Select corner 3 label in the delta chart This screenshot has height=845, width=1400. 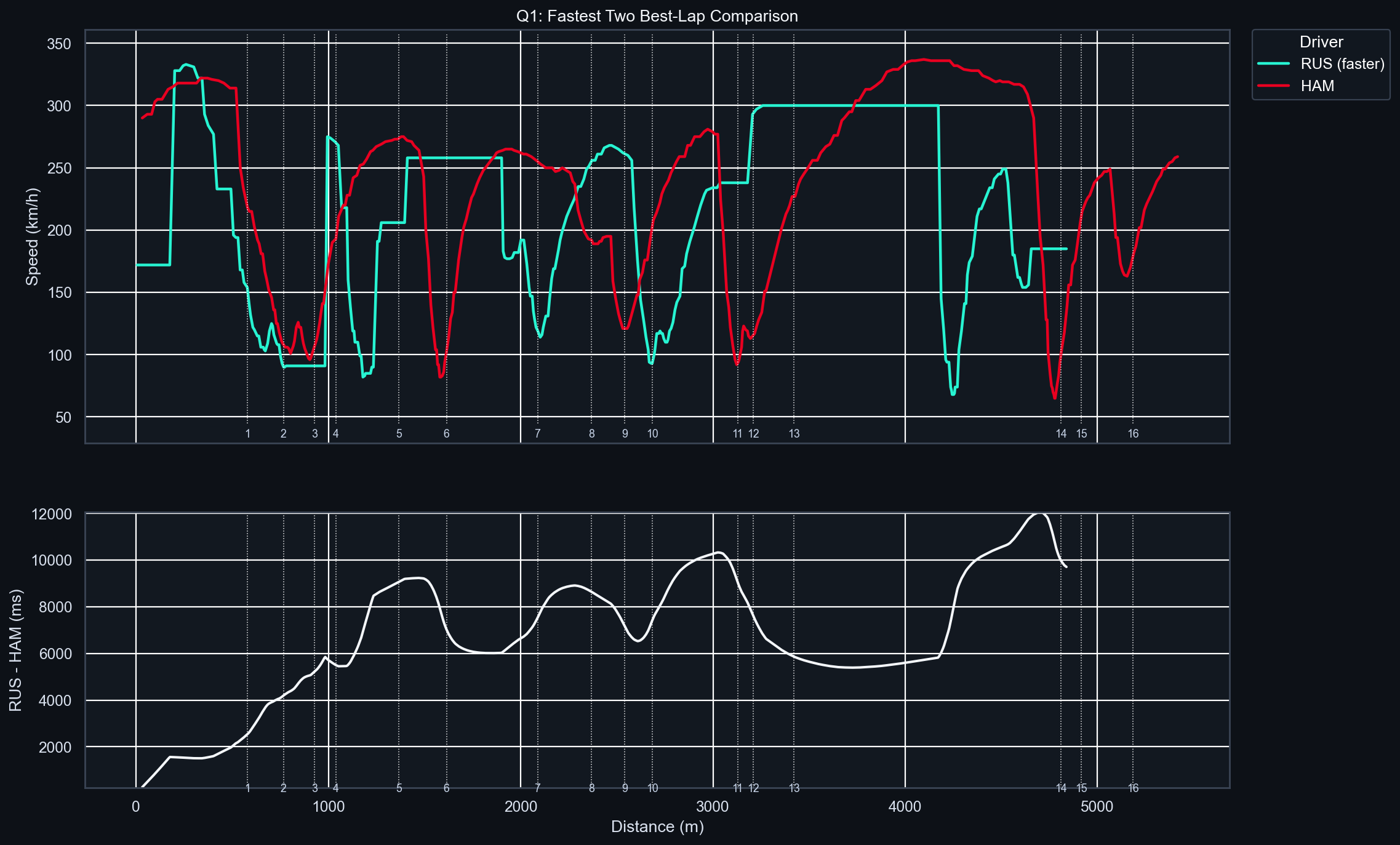tap(315, 788)
